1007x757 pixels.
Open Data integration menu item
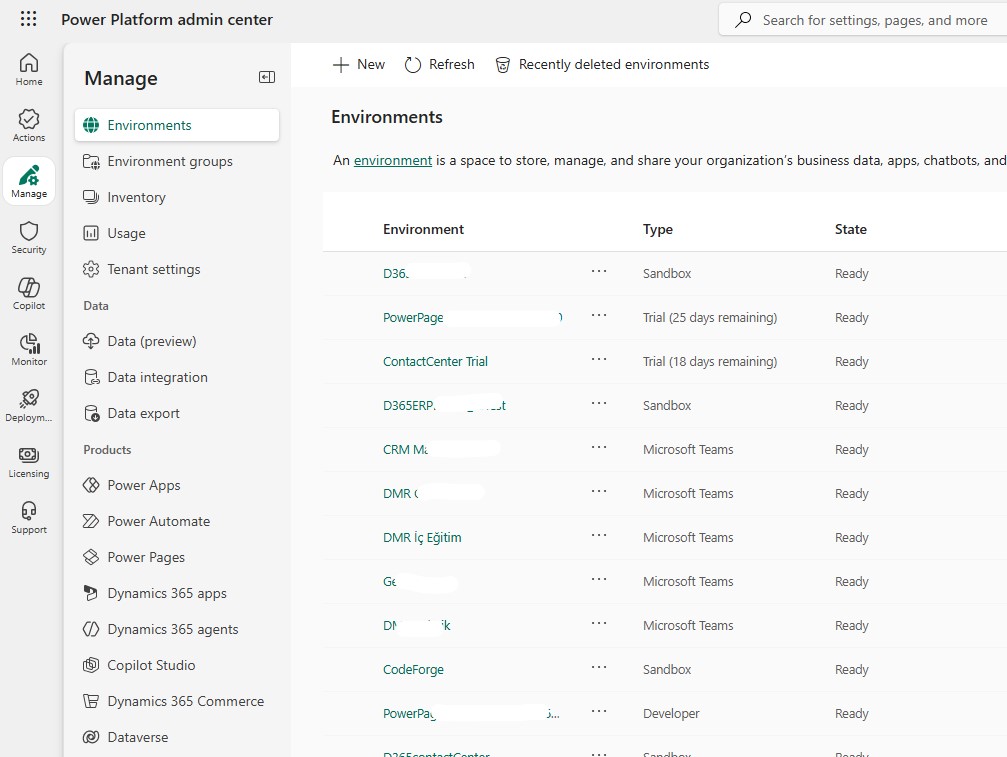pos(177,377)
